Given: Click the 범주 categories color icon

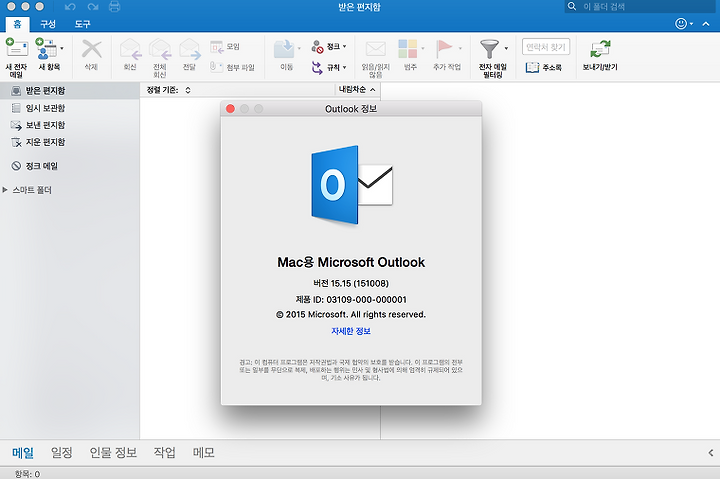Looking at the screenshot, I should pyautogui.click(x=408, y=49).
